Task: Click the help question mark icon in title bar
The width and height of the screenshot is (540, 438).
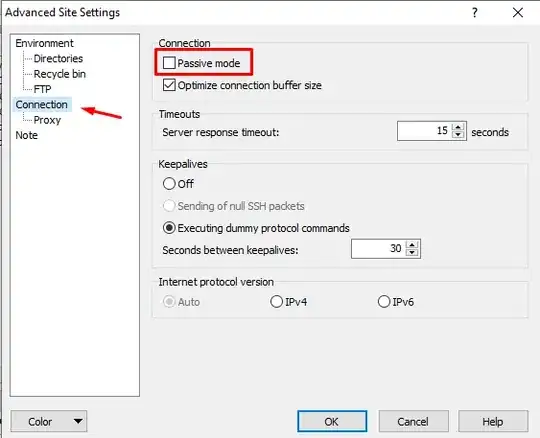Action: 475,13
